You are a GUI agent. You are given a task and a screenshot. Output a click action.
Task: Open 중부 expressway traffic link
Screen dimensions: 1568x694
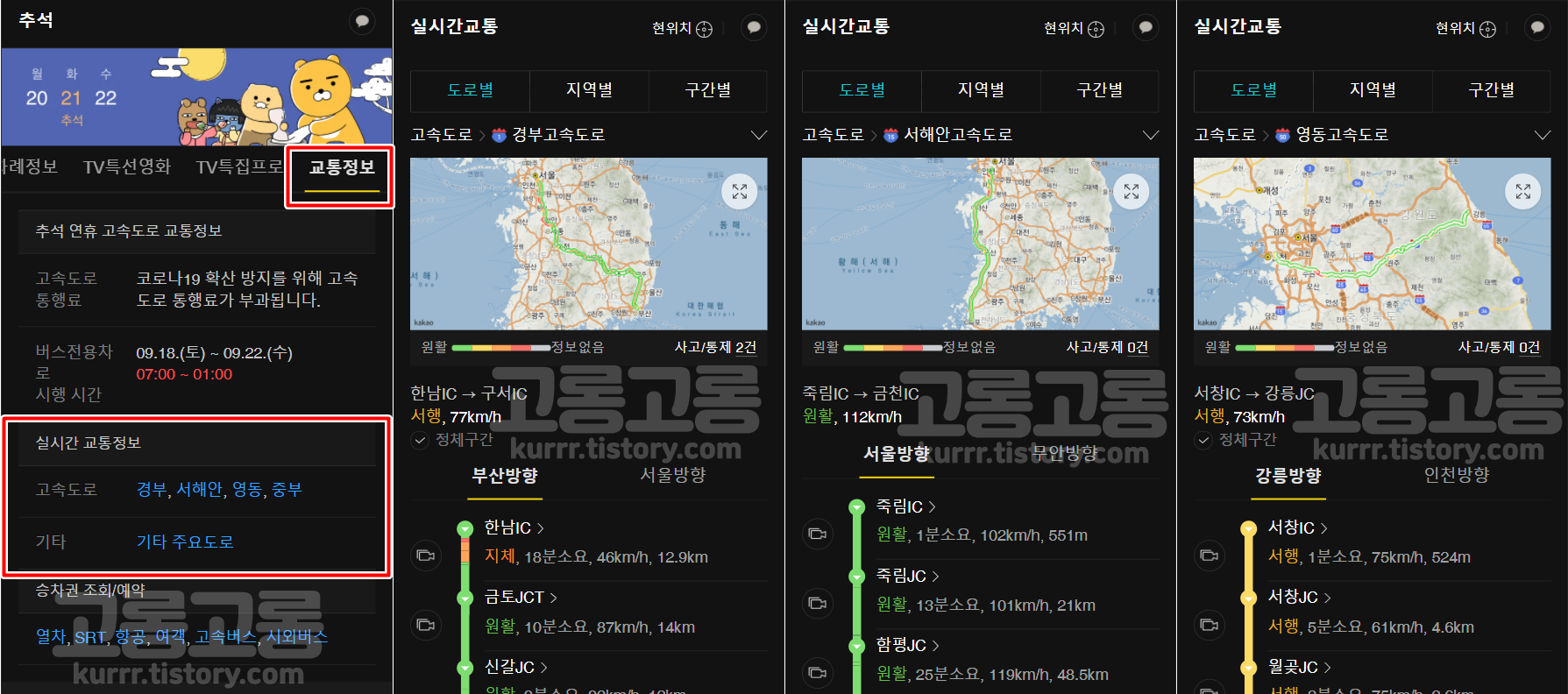click(287, 490)
